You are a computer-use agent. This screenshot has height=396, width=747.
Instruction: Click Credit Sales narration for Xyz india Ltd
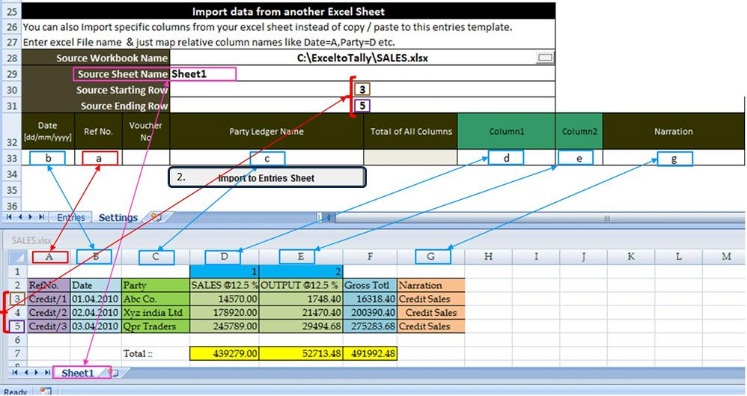click(x=431, y=313)
